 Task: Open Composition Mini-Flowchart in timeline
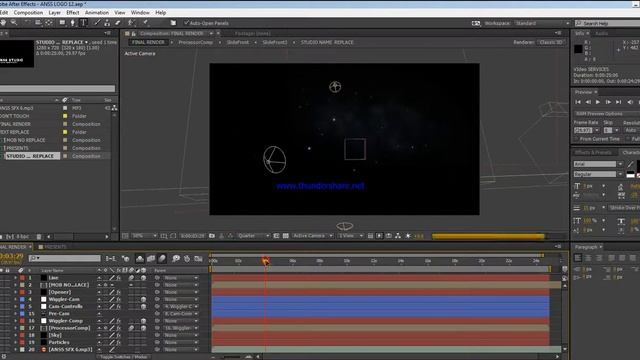click(110, 258)
